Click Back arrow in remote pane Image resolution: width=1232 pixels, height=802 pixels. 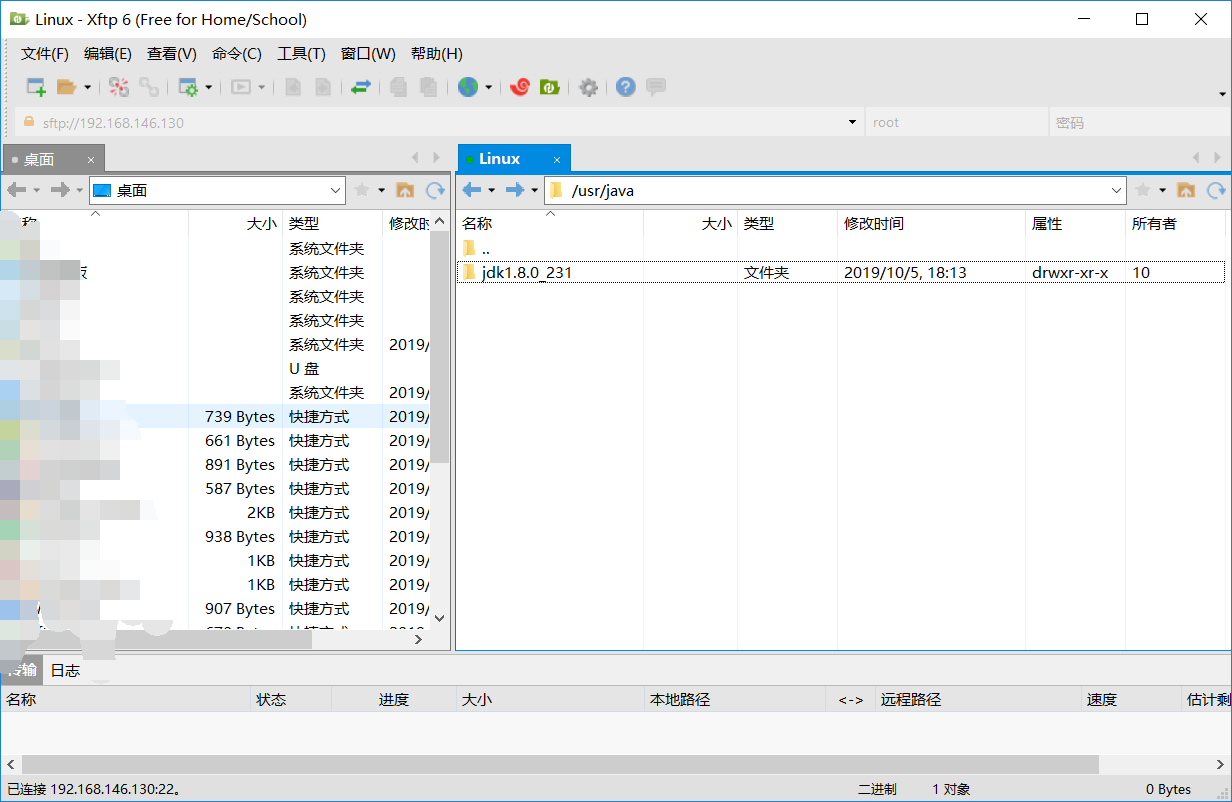click(x=472, y=190)
